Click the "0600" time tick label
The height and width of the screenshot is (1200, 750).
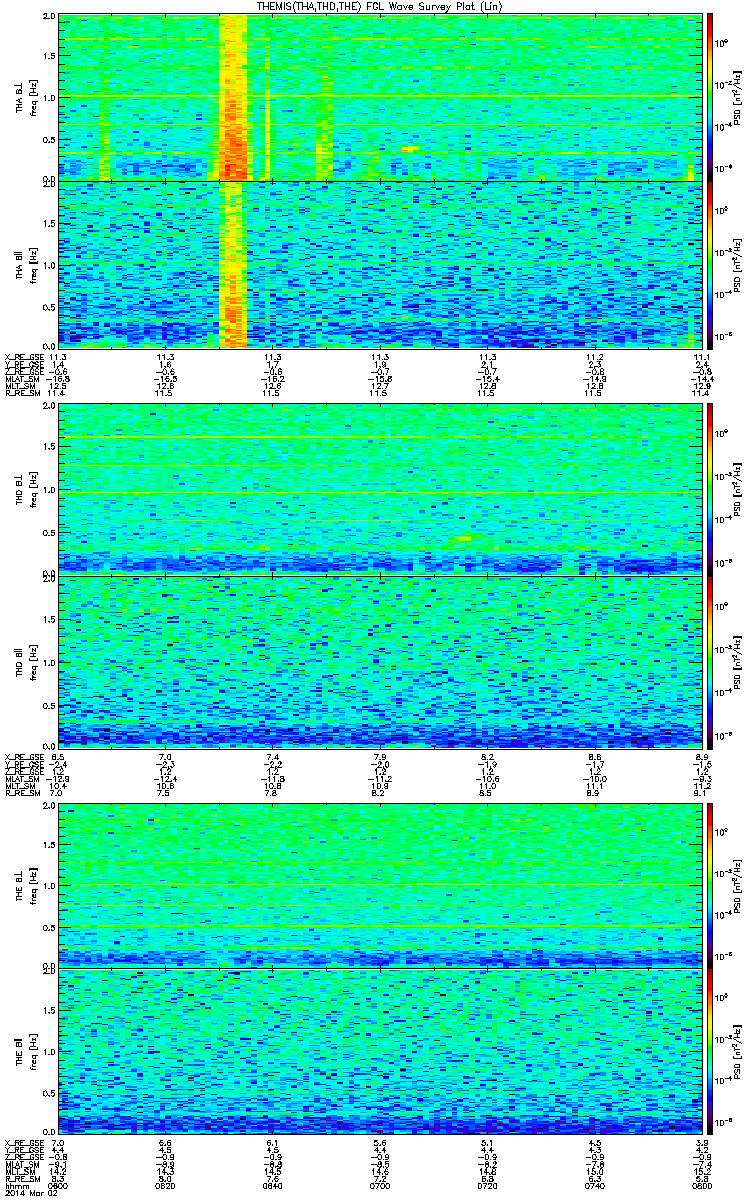(x=59, y=1186)
